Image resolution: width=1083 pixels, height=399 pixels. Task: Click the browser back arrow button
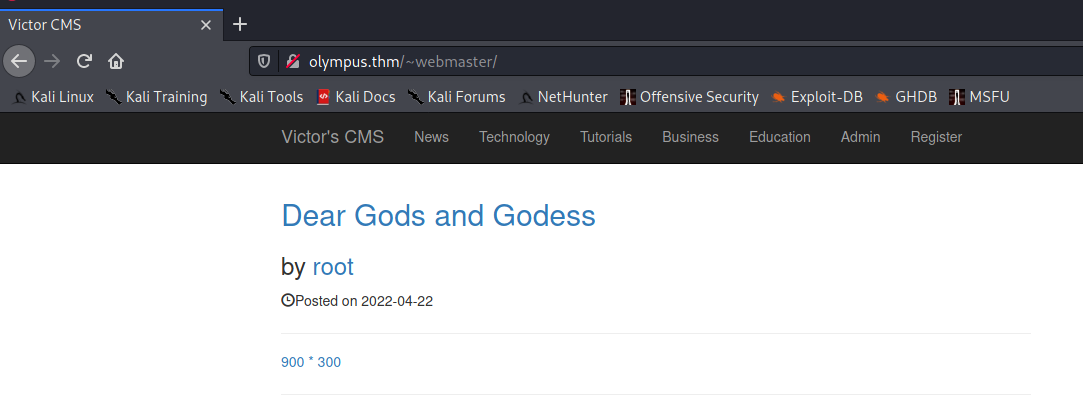point(19,61)
